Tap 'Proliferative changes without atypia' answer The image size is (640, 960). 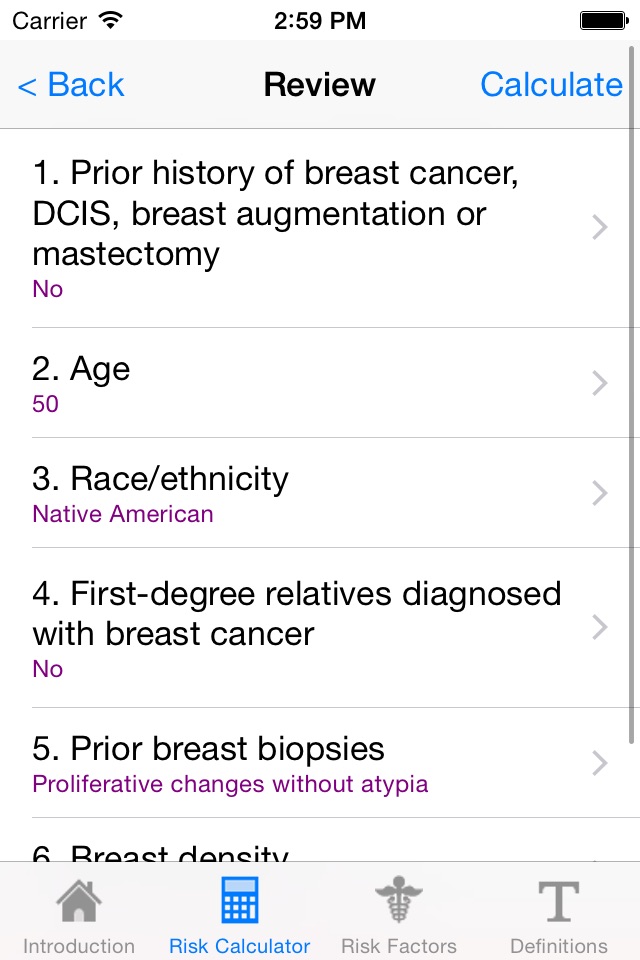230,784
